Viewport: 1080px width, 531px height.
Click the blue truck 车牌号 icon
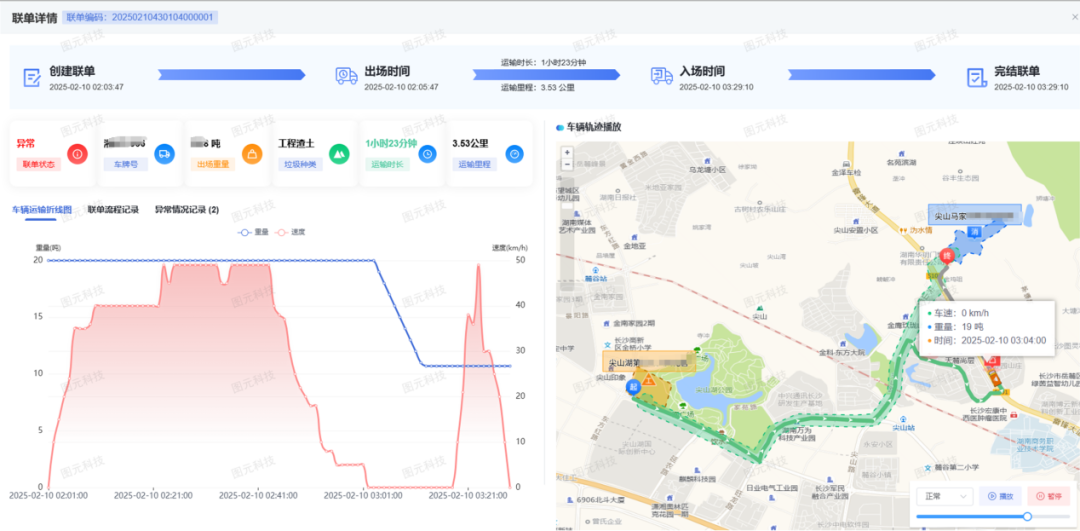[x=165, y=154]
